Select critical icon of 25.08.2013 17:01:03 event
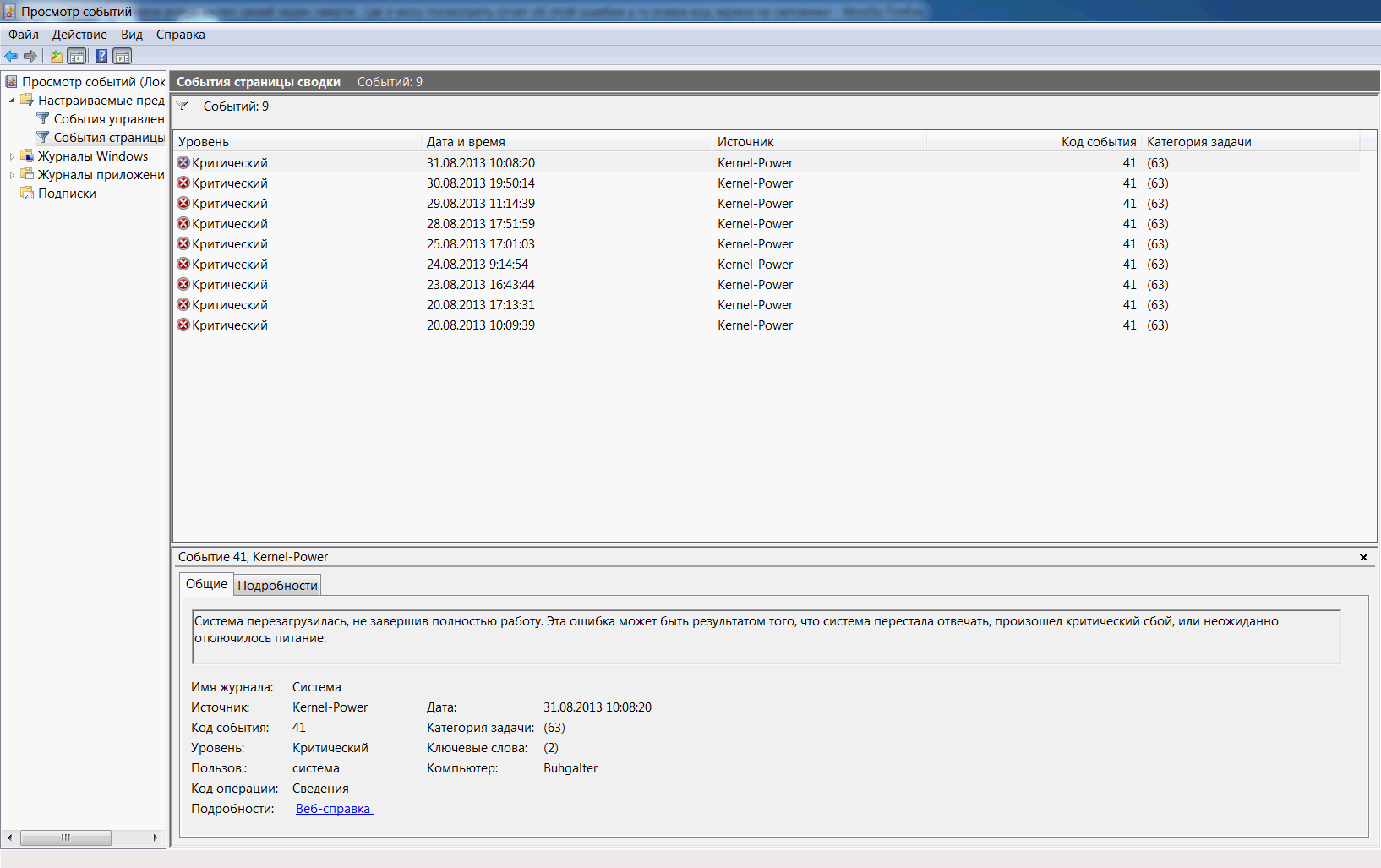The image size is (1381, 868). coord(183,244)
